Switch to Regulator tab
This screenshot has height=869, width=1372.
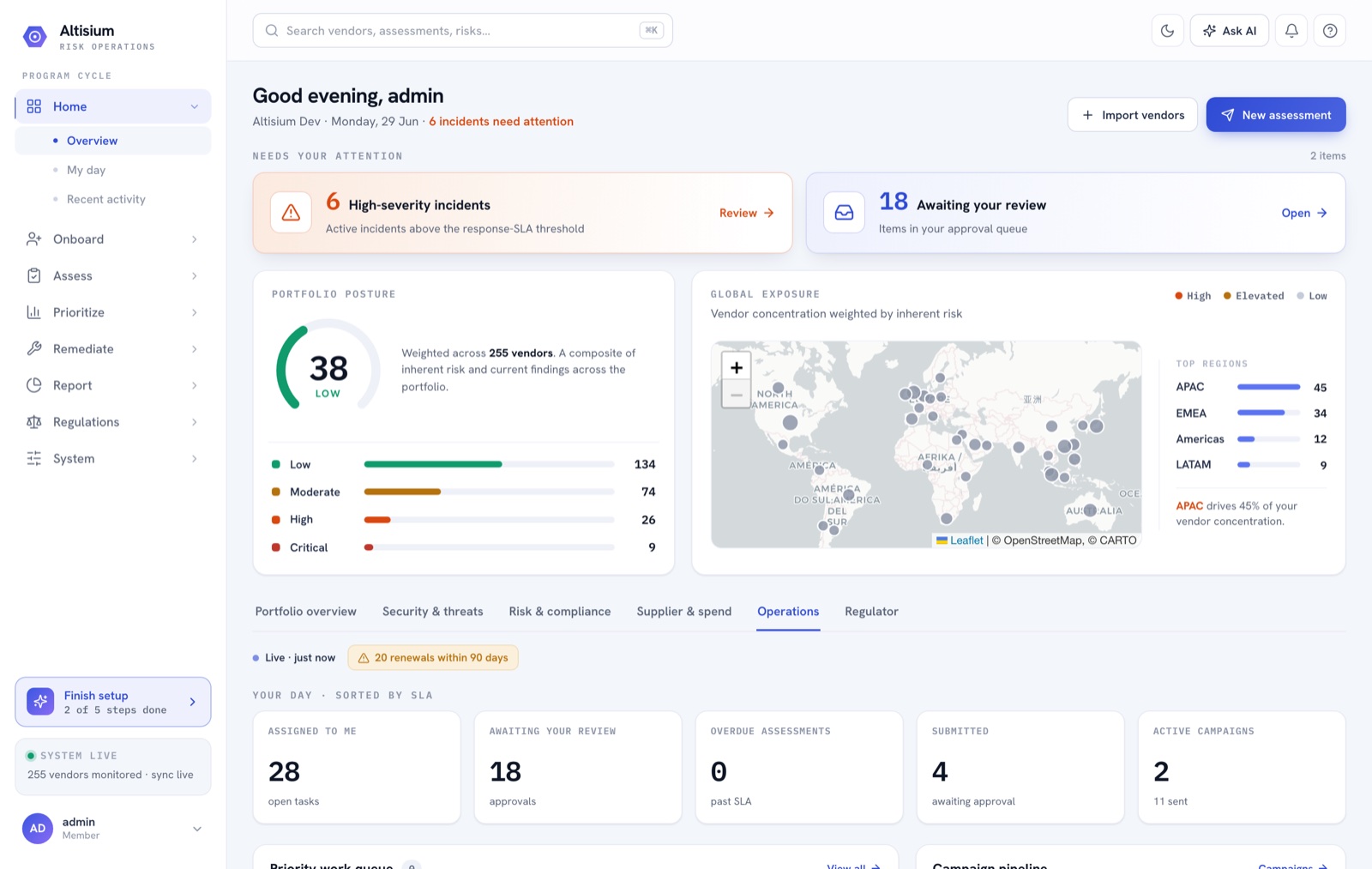pos(871,612)
